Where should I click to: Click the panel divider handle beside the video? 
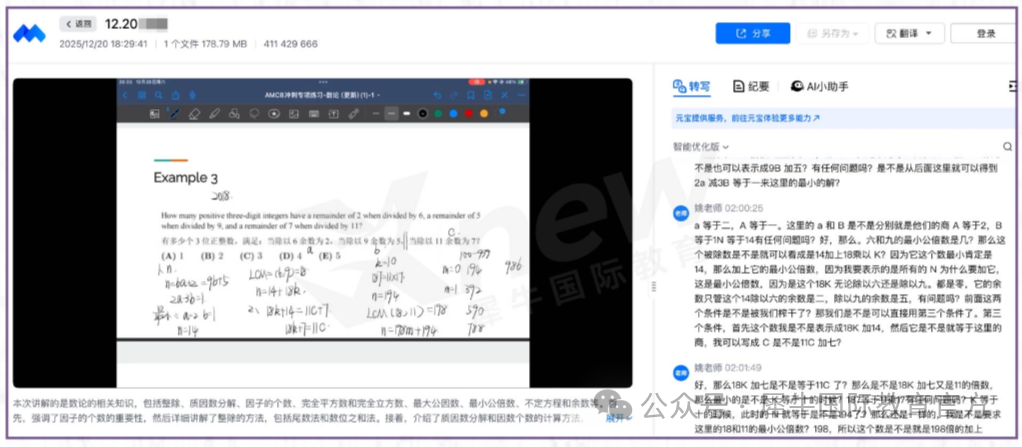click(x=654, y=287)
